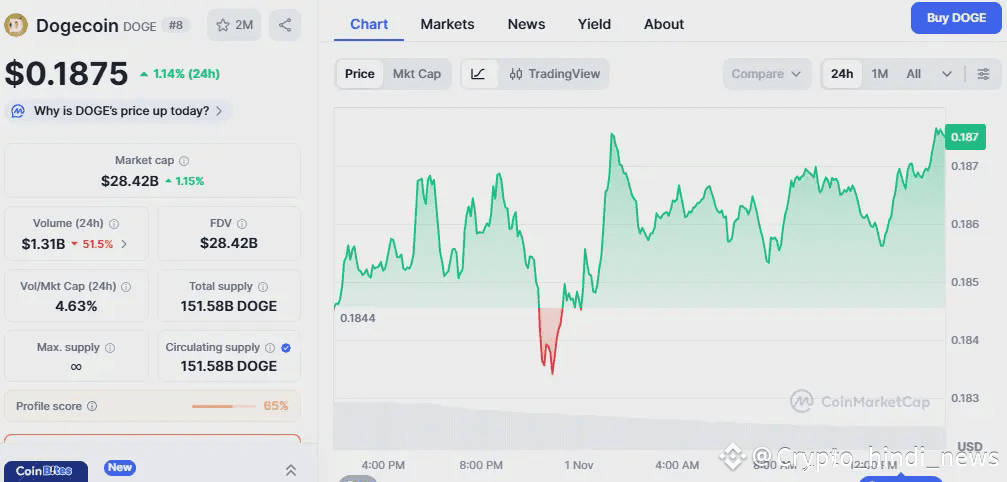Click the 8:00 PM axis label
Screen dimensions: 1007x482
tap(481, 465)
